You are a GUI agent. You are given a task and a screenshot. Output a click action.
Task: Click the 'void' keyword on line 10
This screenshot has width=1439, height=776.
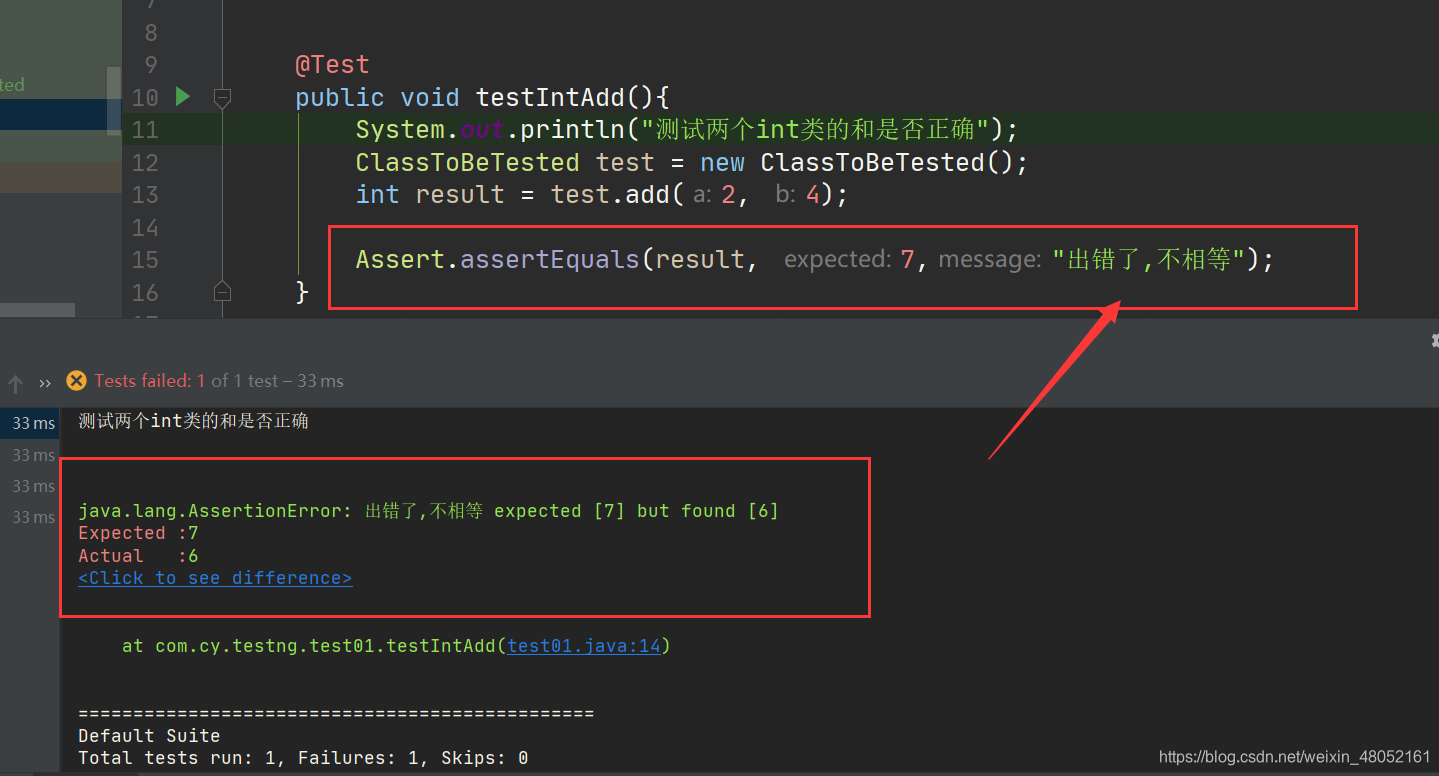430,97
